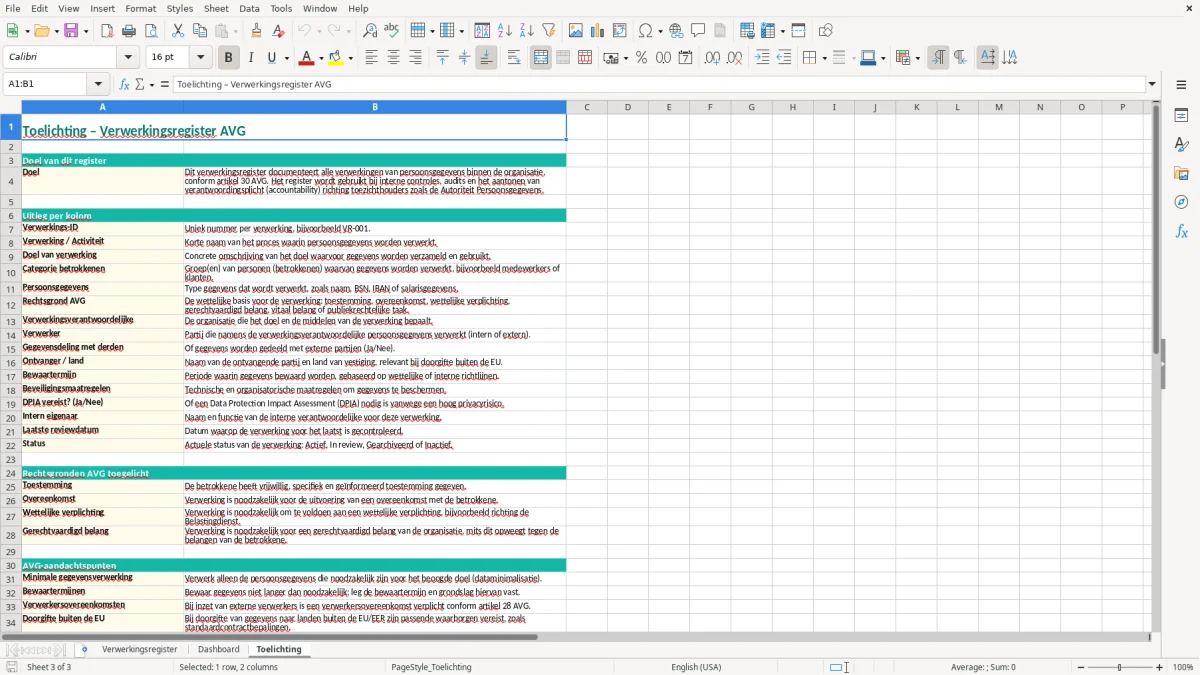The width and height of the screenshot is (1200, 675).
Task: Toggle Left-To-Right text direction
Action: (x=938, y=58)
